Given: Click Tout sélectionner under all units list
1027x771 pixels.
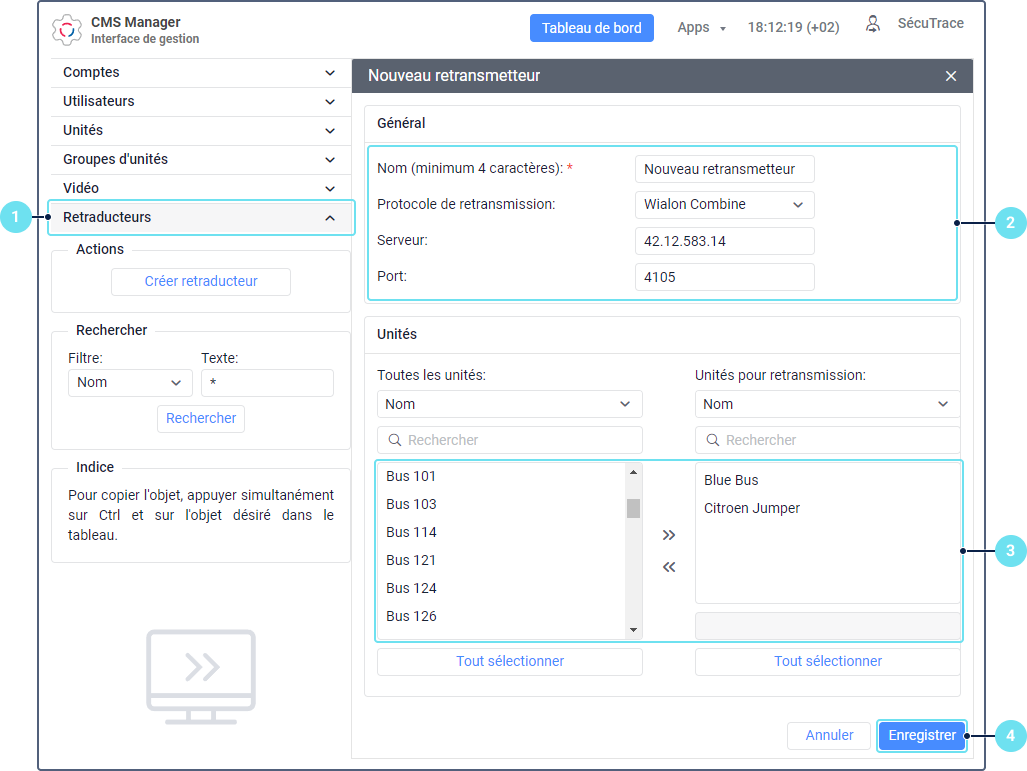Looking at the screenshot, I should point(510,662).
